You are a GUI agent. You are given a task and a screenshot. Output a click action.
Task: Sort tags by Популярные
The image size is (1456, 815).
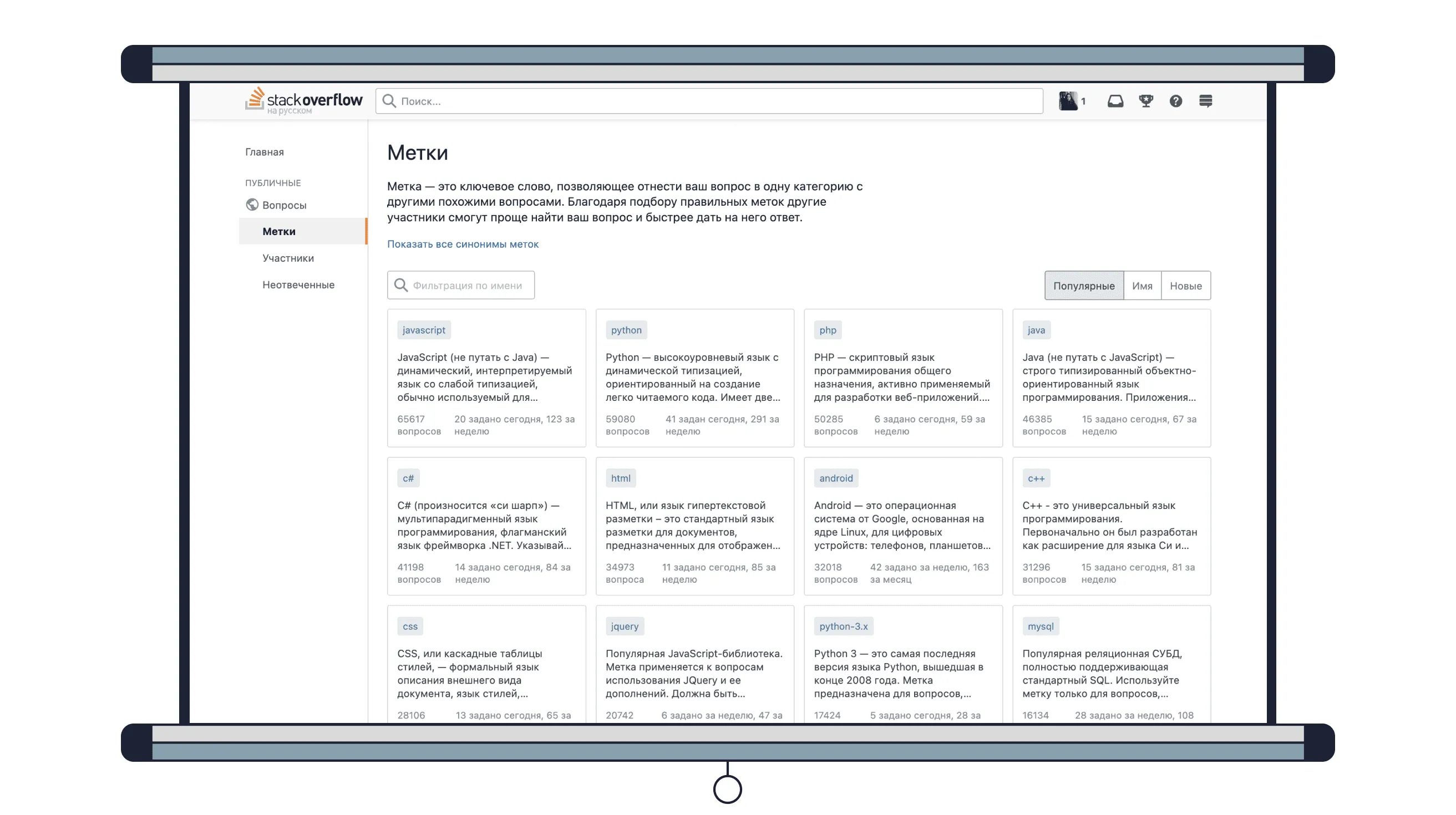1083,286
